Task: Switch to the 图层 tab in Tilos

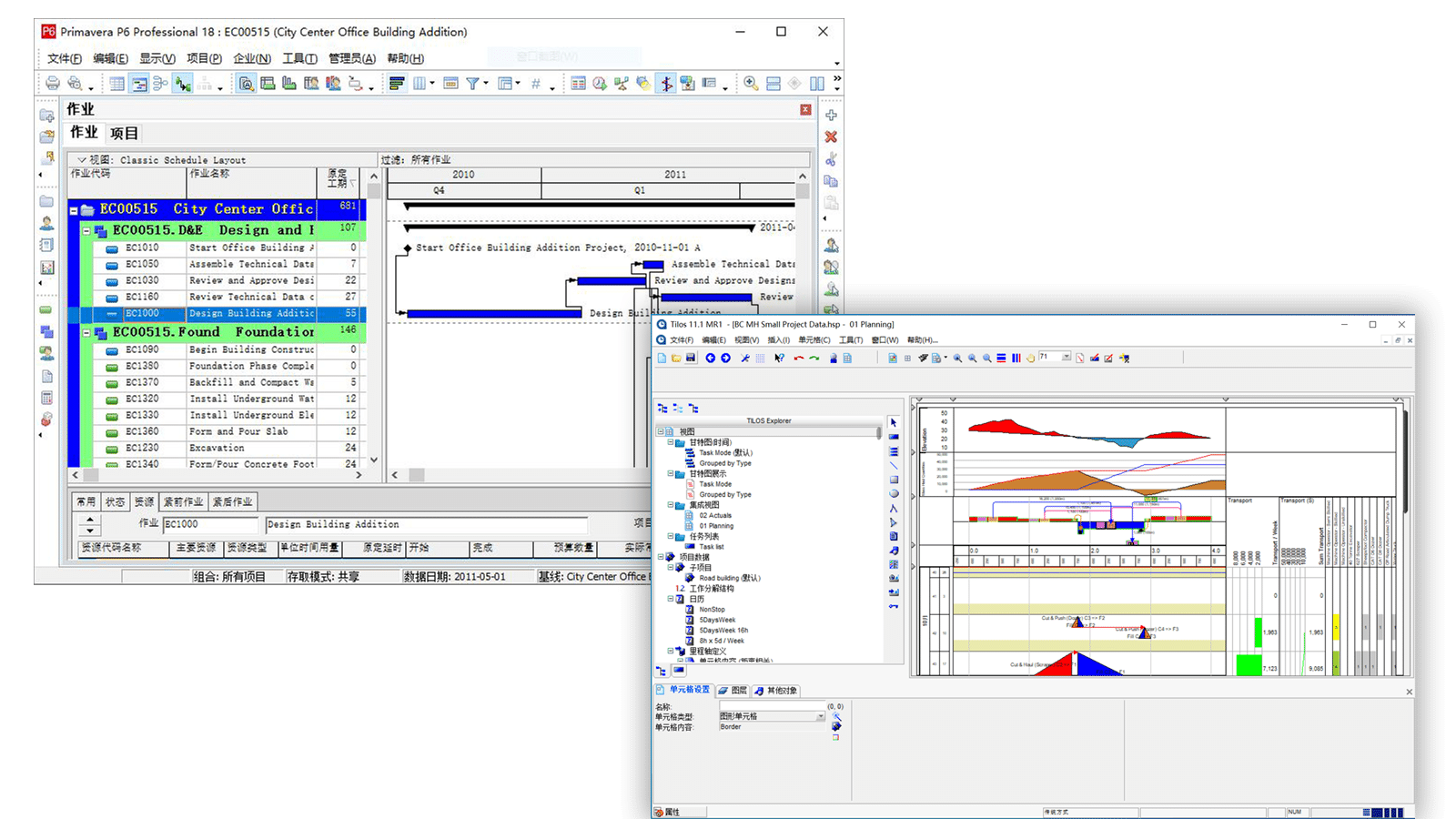Action: click(x=733, y=691)
